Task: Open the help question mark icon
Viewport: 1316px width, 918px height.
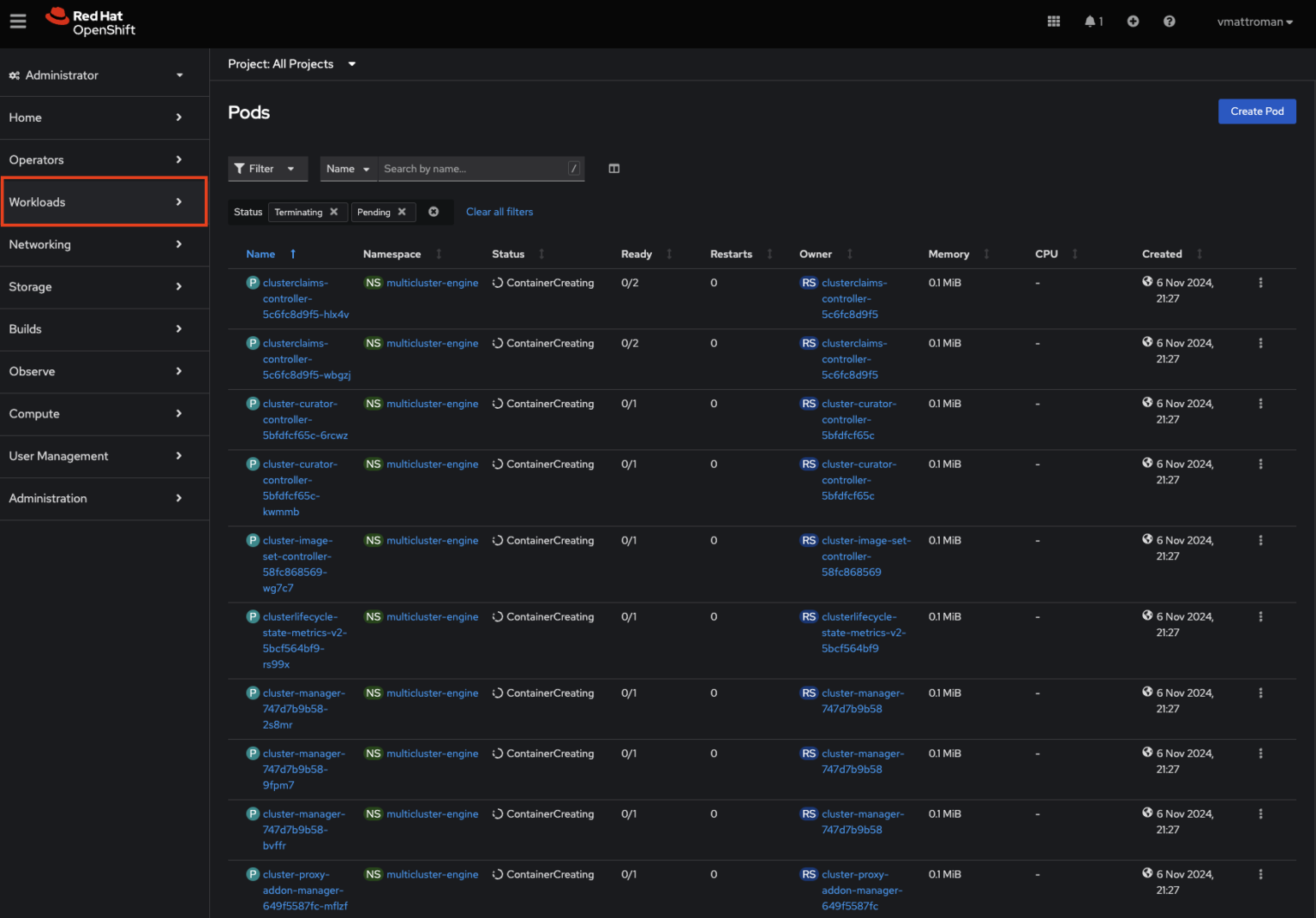Action: tap(1169, 21)
